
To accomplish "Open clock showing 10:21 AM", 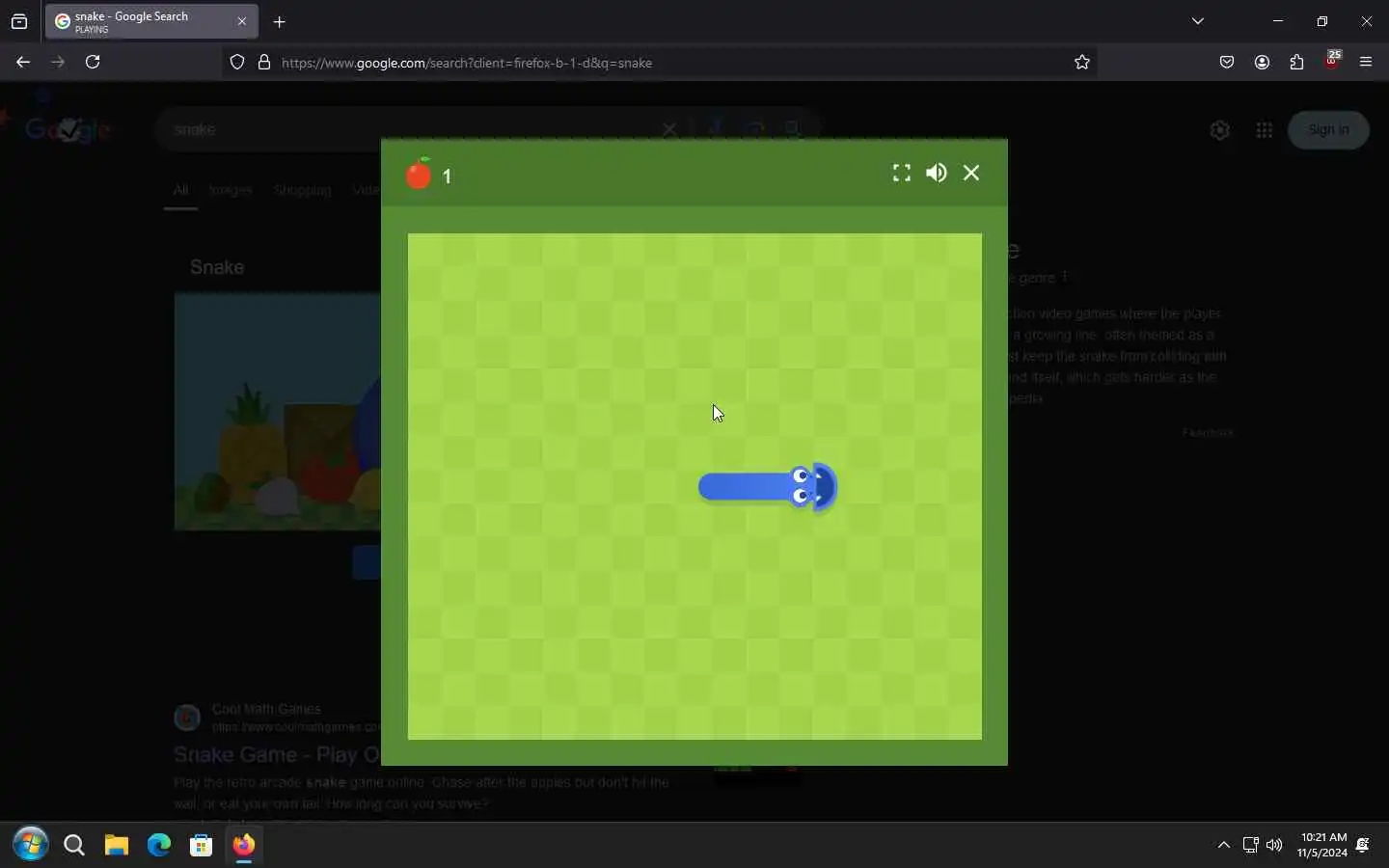I will (1323, 845).
